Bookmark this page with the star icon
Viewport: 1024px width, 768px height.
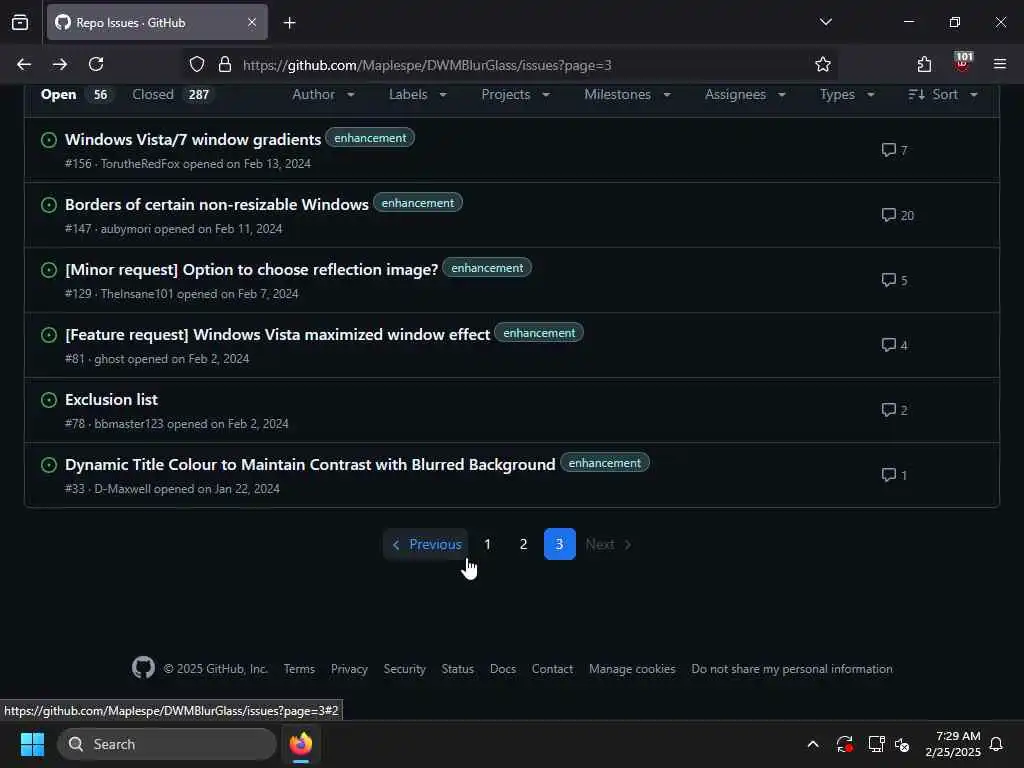tap(823, 64)
